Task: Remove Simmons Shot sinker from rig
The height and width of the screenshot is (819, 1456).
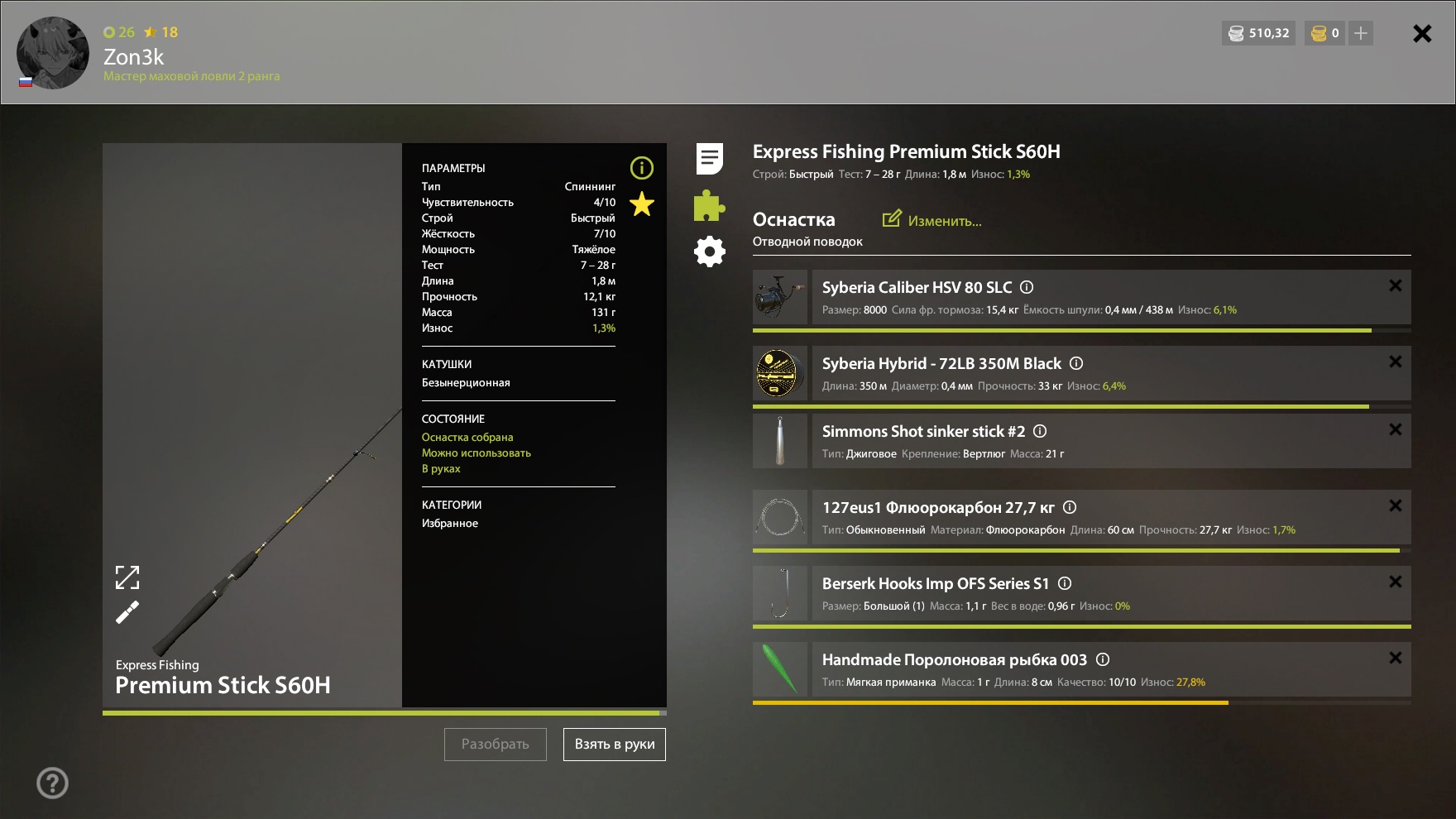Action: (x=1396, y=429)
